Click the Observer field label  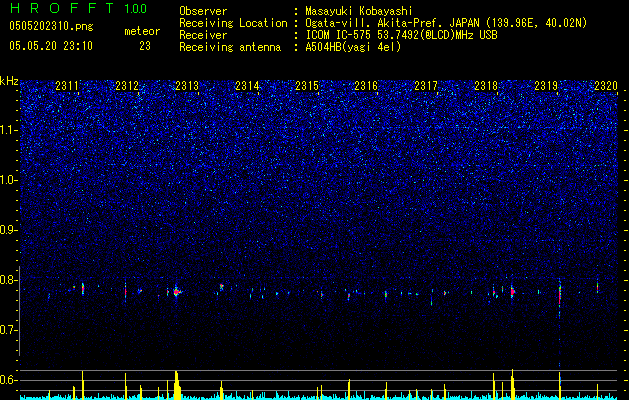(x=203, y=11)
